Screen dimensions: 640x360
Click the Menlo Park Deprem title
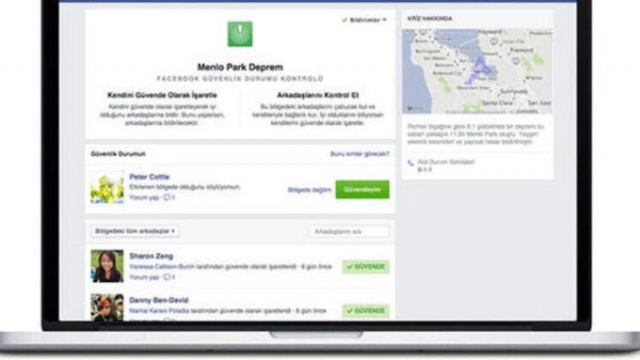tap(240, 67)
